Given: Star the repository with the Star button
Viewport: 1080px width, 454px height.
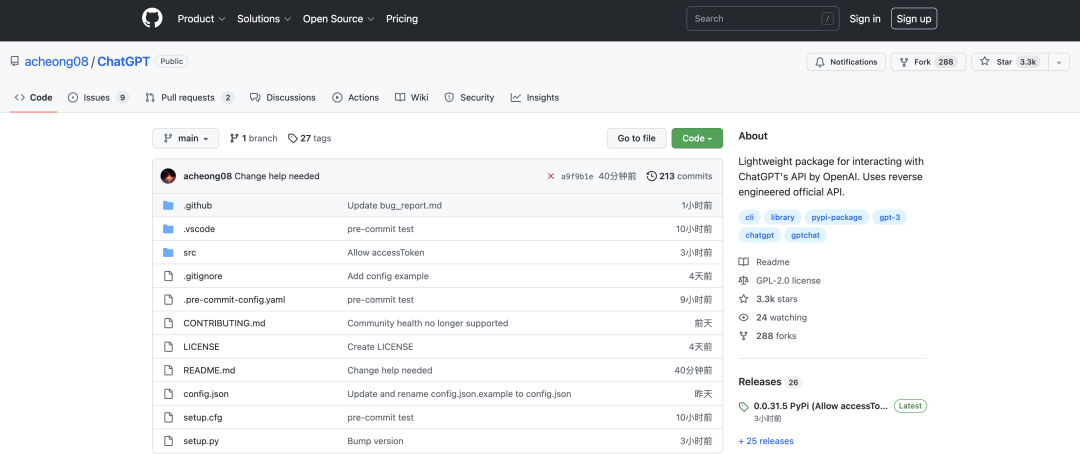Looking at the screenshot, I should 1009,62.
